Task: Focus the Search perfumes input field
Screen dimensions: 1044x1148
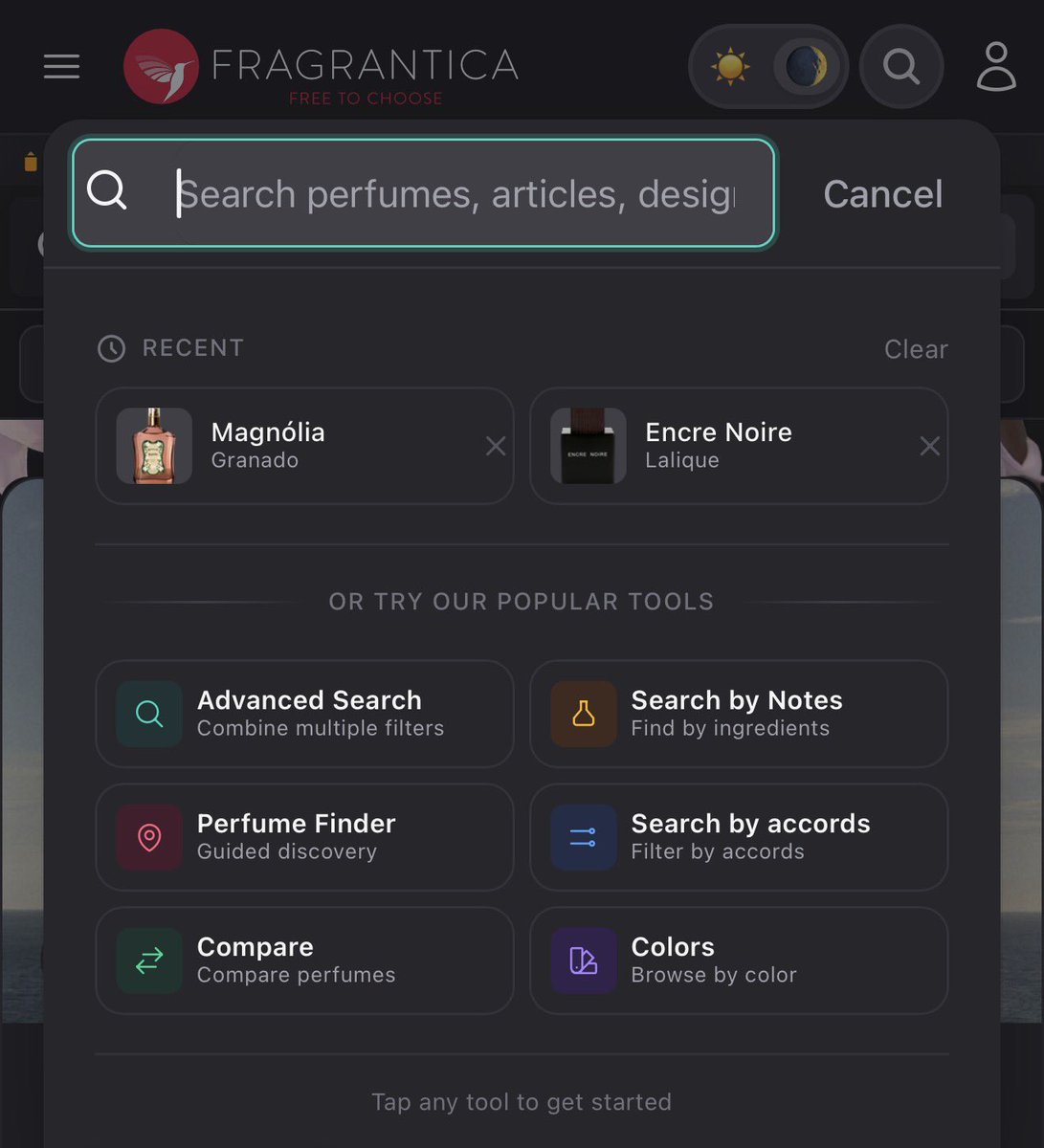Action: [x=424, y=193]
